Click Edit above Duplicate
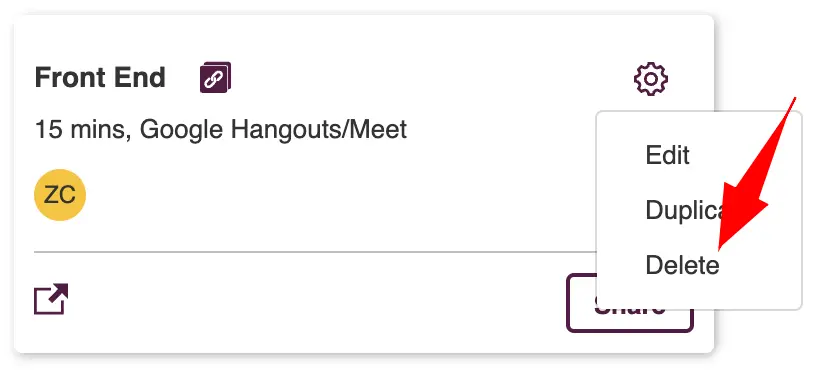Screen dimensions: 816x374 (x=667, y=155)
